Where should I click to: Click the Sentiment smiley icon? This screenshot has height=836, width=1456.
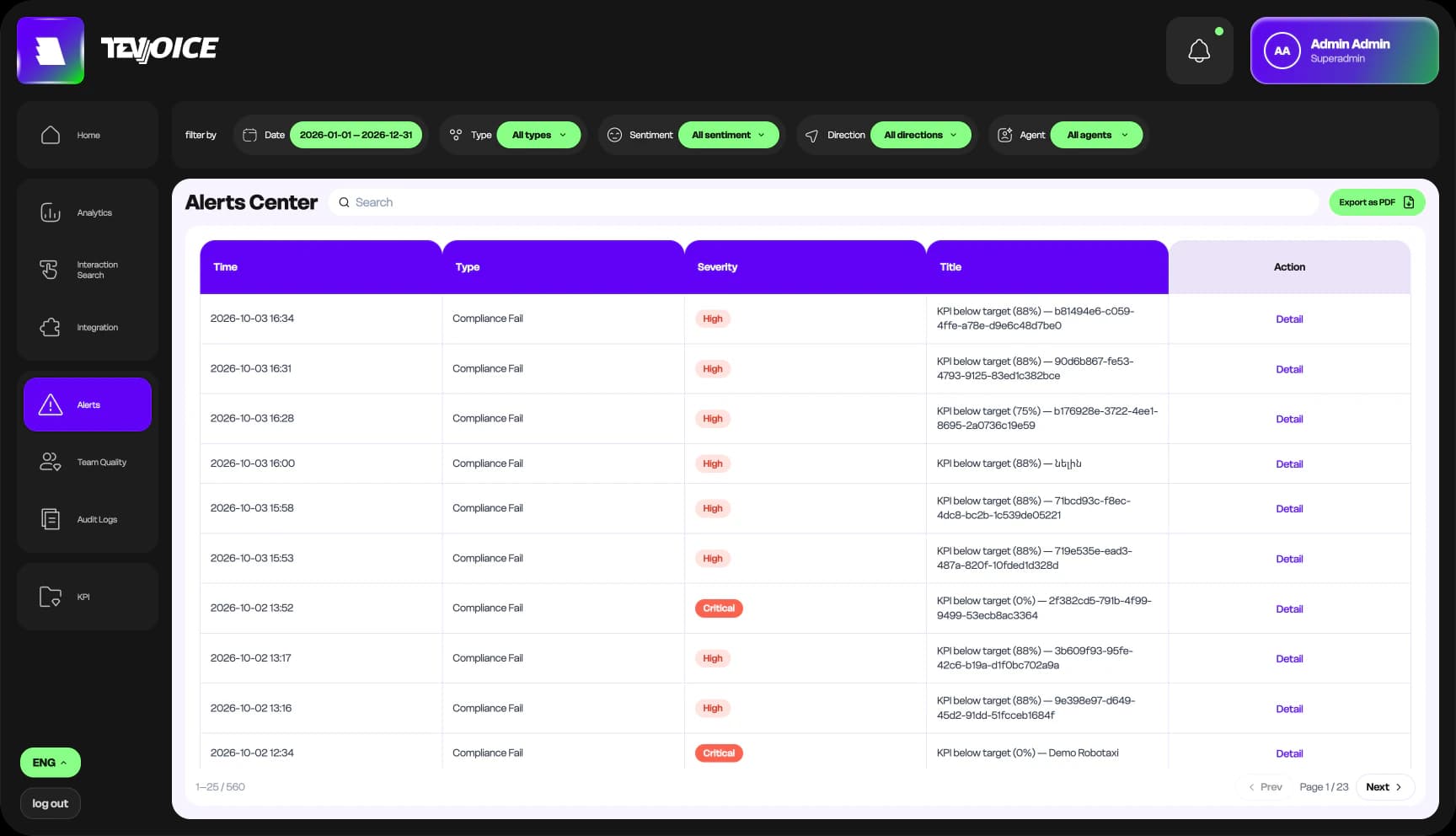614,135
